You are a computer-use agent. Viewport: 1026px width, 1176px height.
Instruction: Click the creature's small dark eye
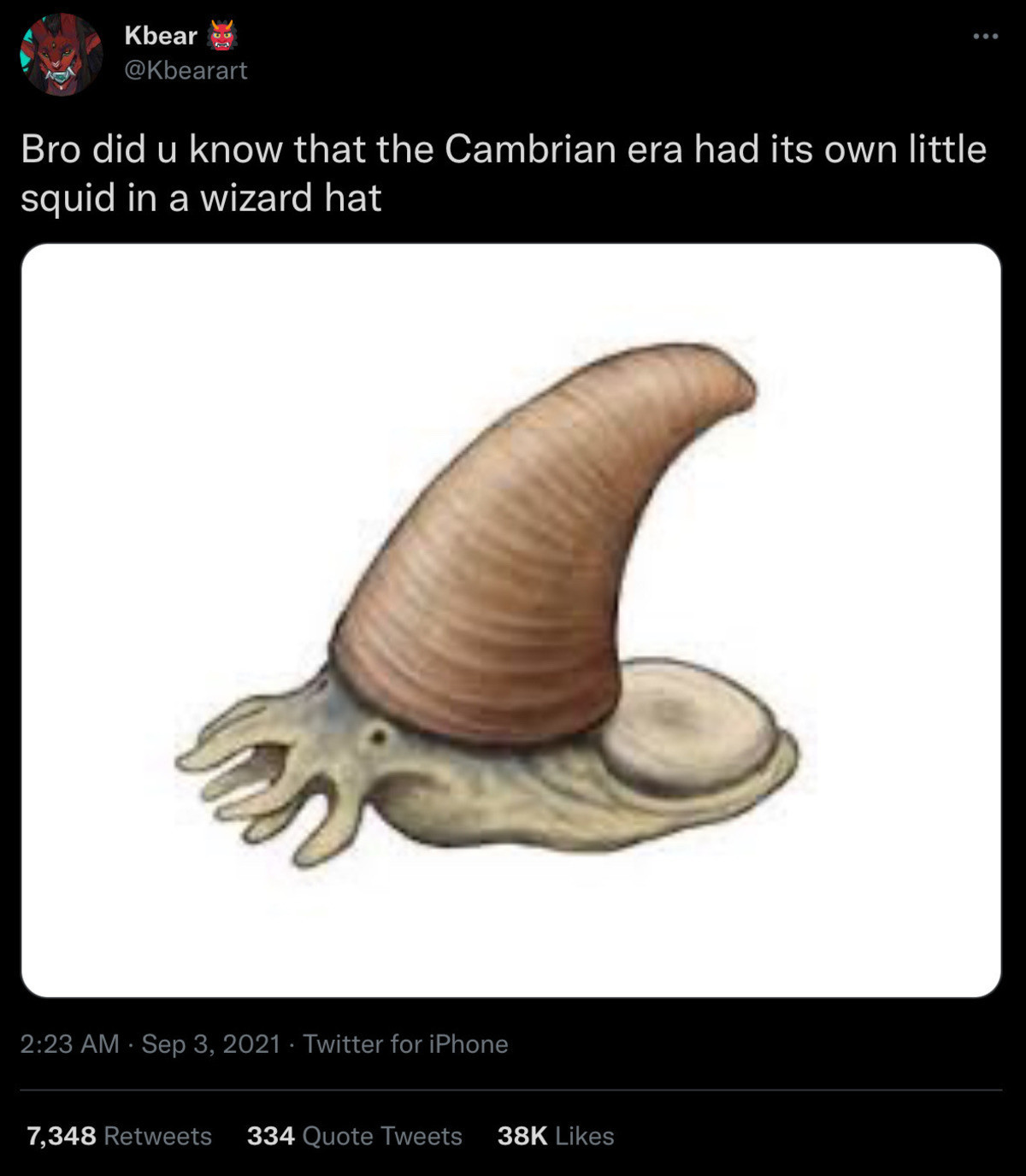click(x=376, y=735)
